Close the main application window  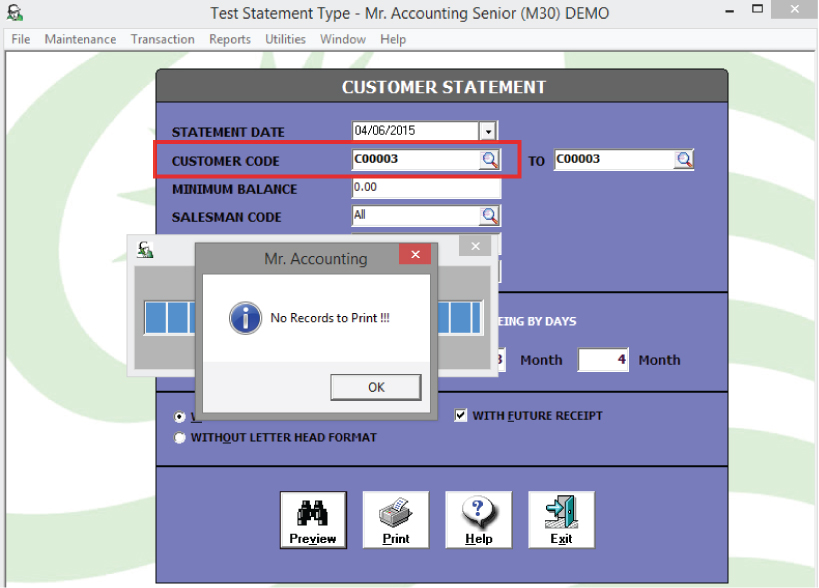(794, 9)
